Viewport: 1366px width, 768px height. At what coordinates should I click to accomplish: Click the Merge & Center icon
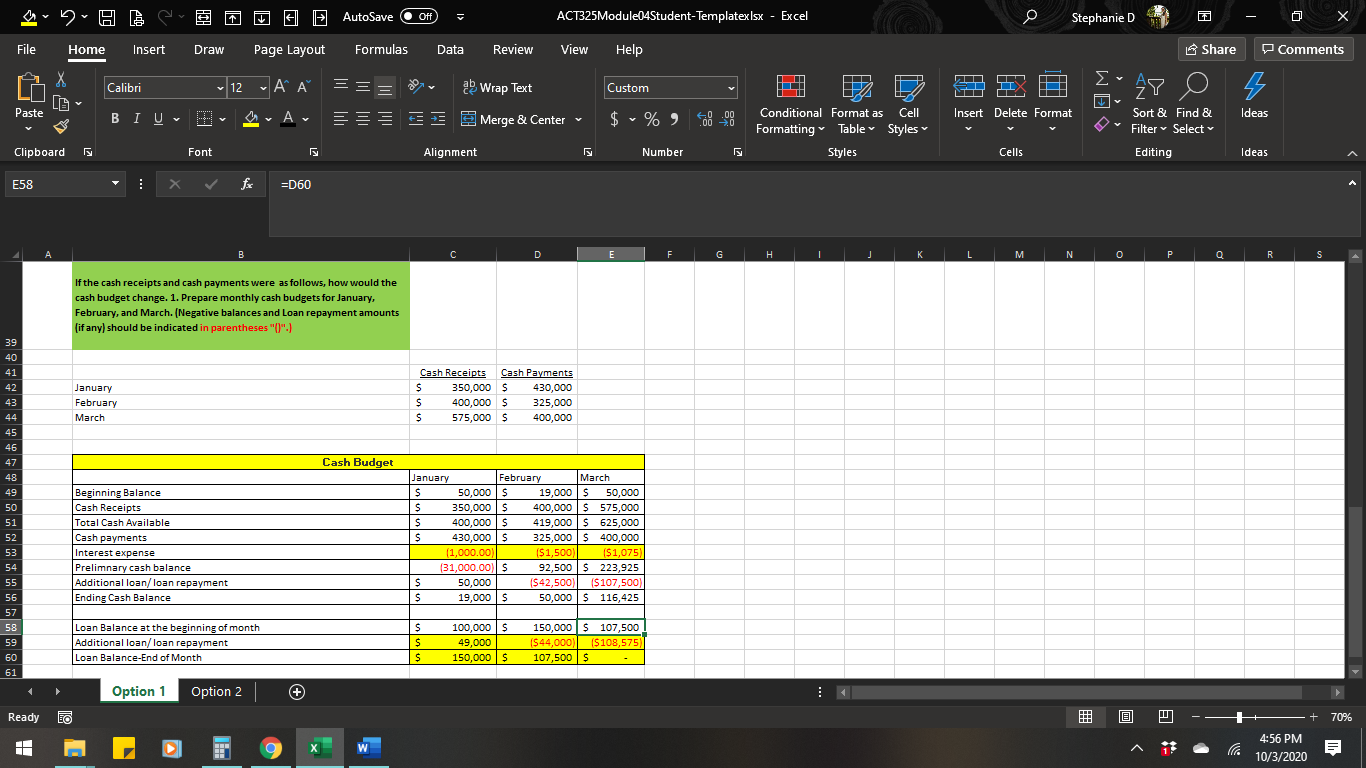point(513,119)
